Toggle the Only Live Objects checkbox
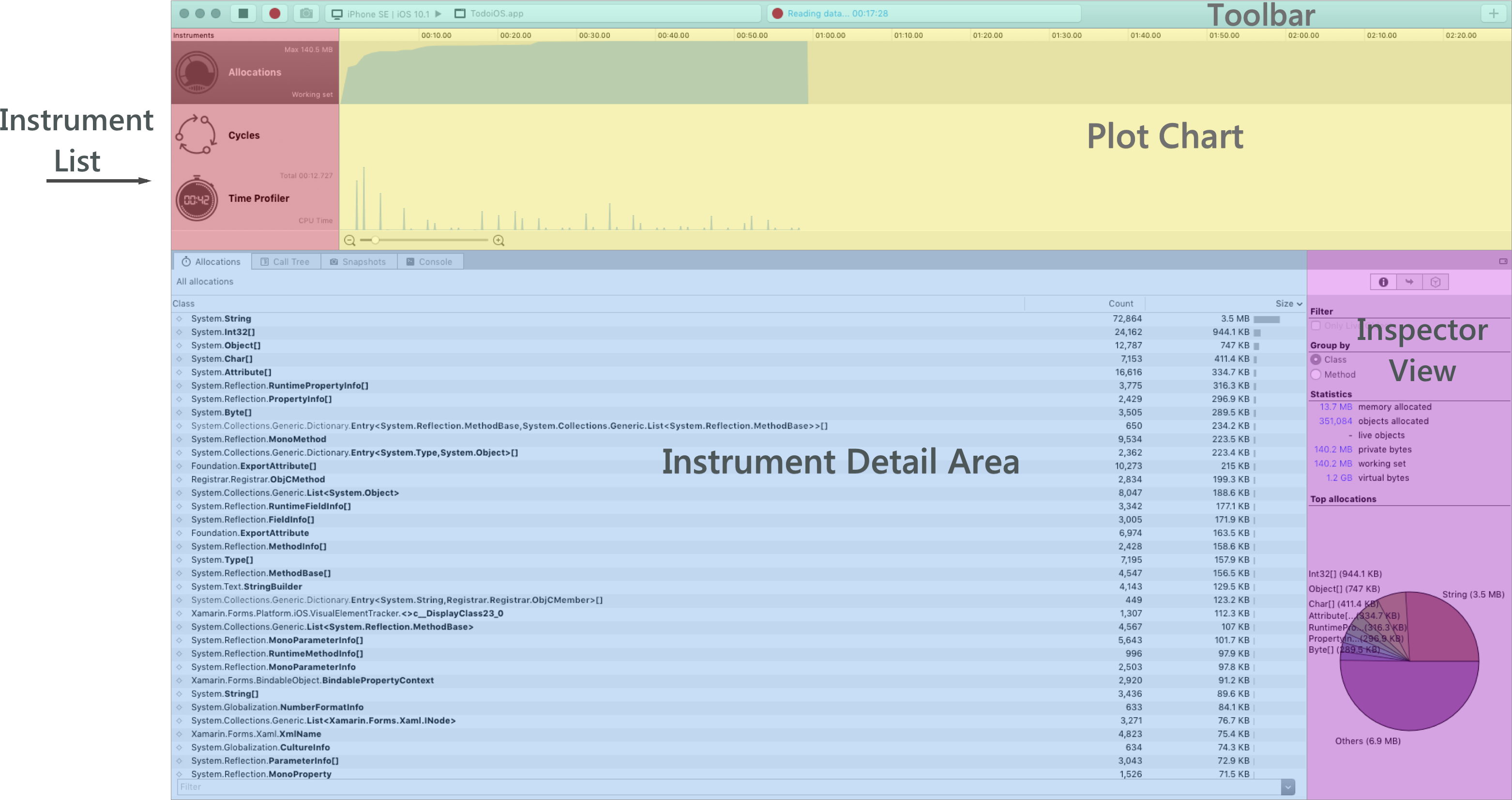The image size is (1512, 800). [x=1316, y=325]
